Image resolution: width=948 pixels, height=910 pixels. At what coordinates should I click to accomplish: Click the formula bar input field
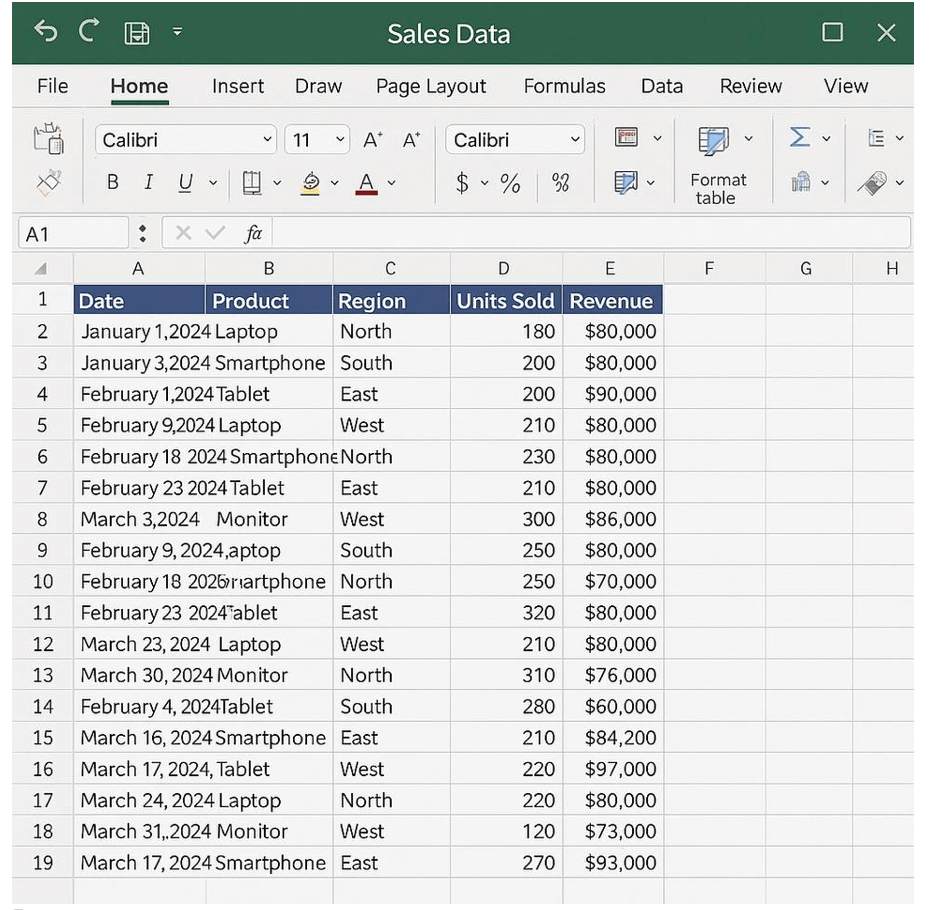tap(591, 233)
